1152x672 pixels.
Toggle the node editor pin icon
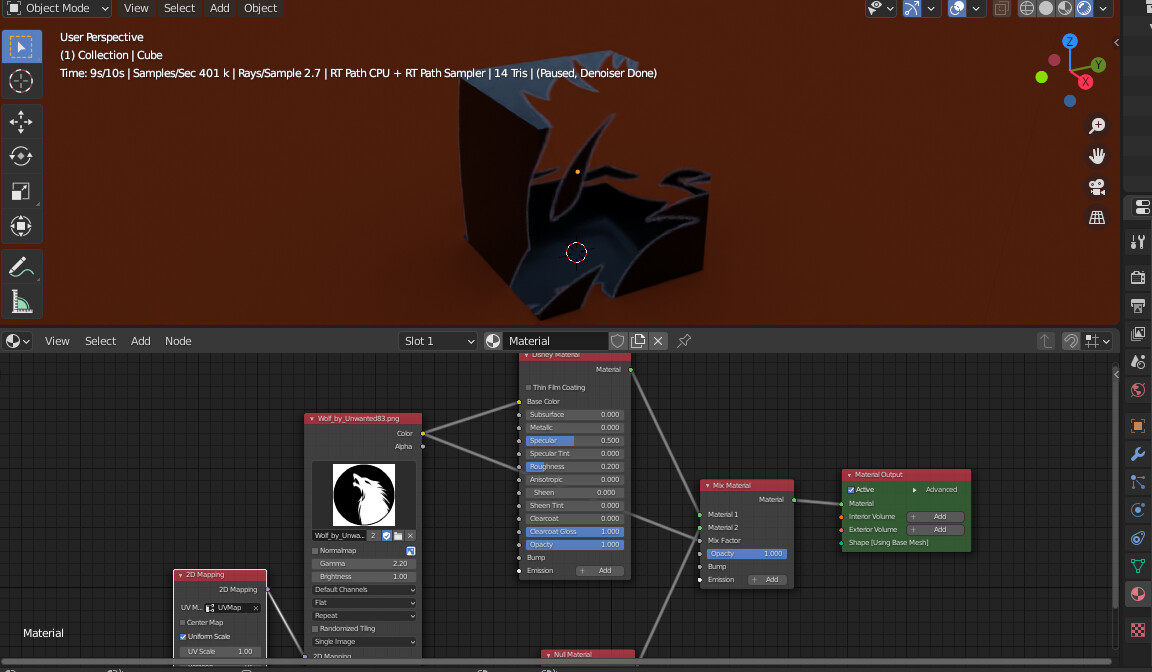[684, 341]
